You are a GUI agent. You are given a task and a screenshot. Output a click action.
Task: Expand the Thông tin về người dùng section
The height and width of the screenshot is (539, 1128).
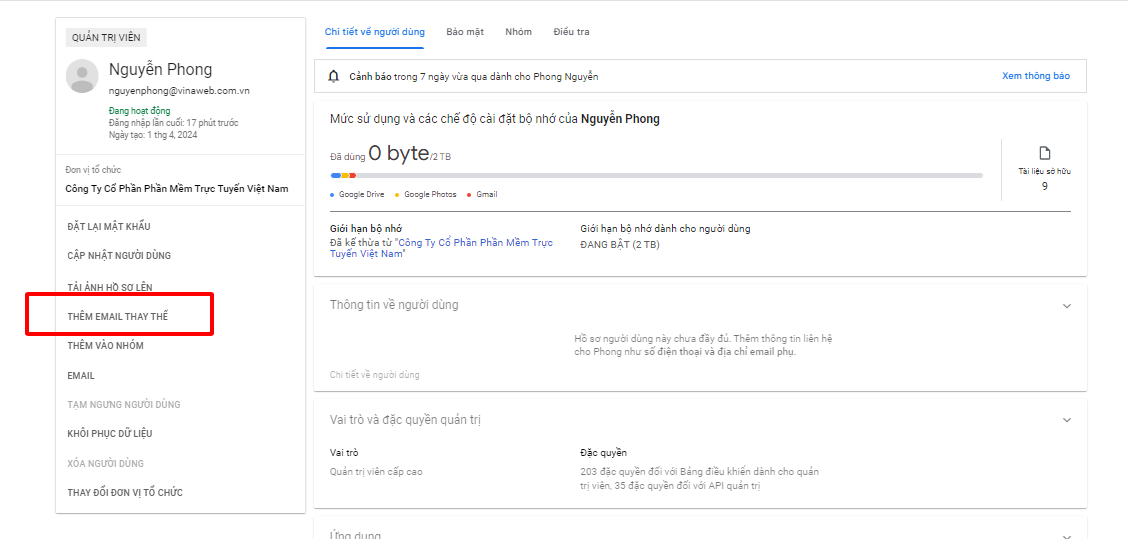tap(1066, 306)
